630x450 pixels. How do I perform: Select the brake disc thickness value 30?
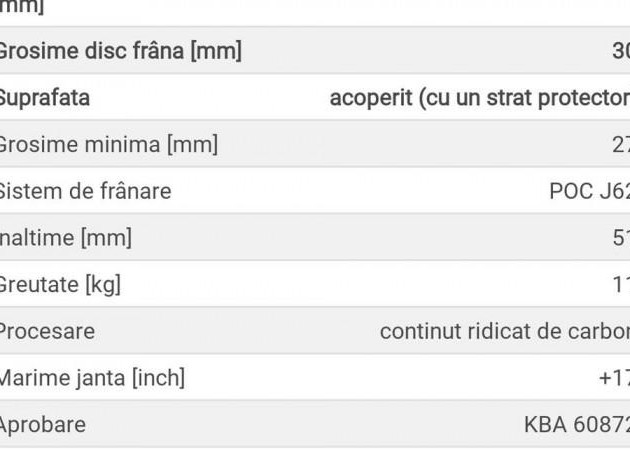click(x=620, y=51)
